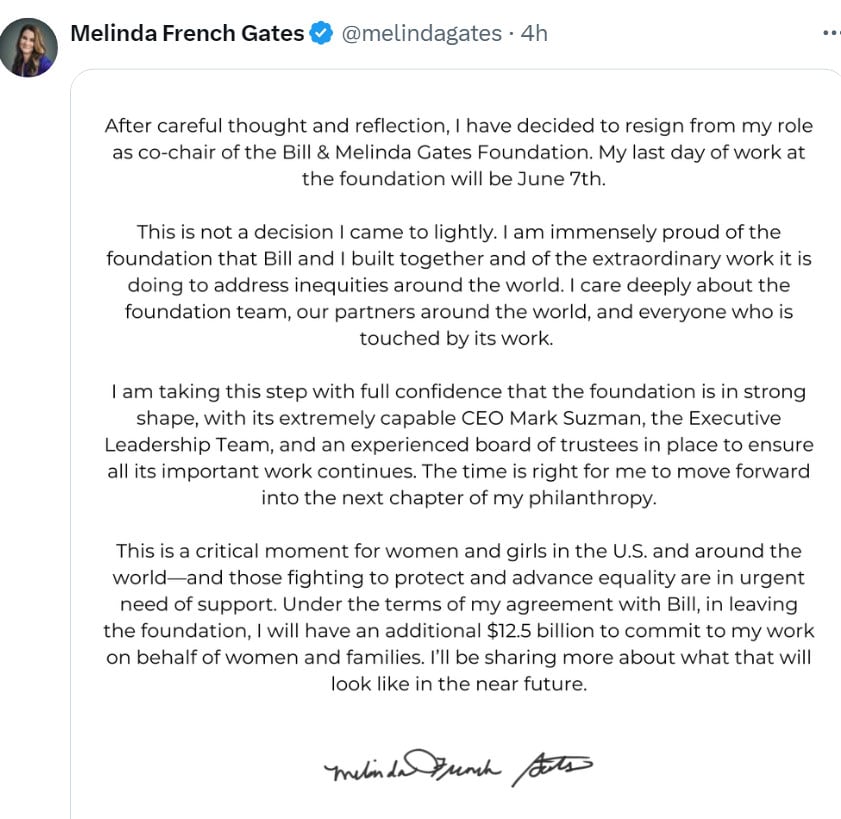
Task: Open Melinda French Gates' profile avatar
Action: click(x=28, y=47)
